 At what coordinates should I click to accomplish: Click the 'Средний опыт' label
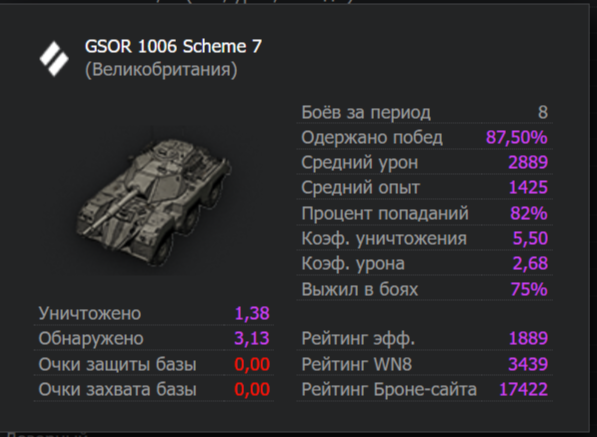361,188
